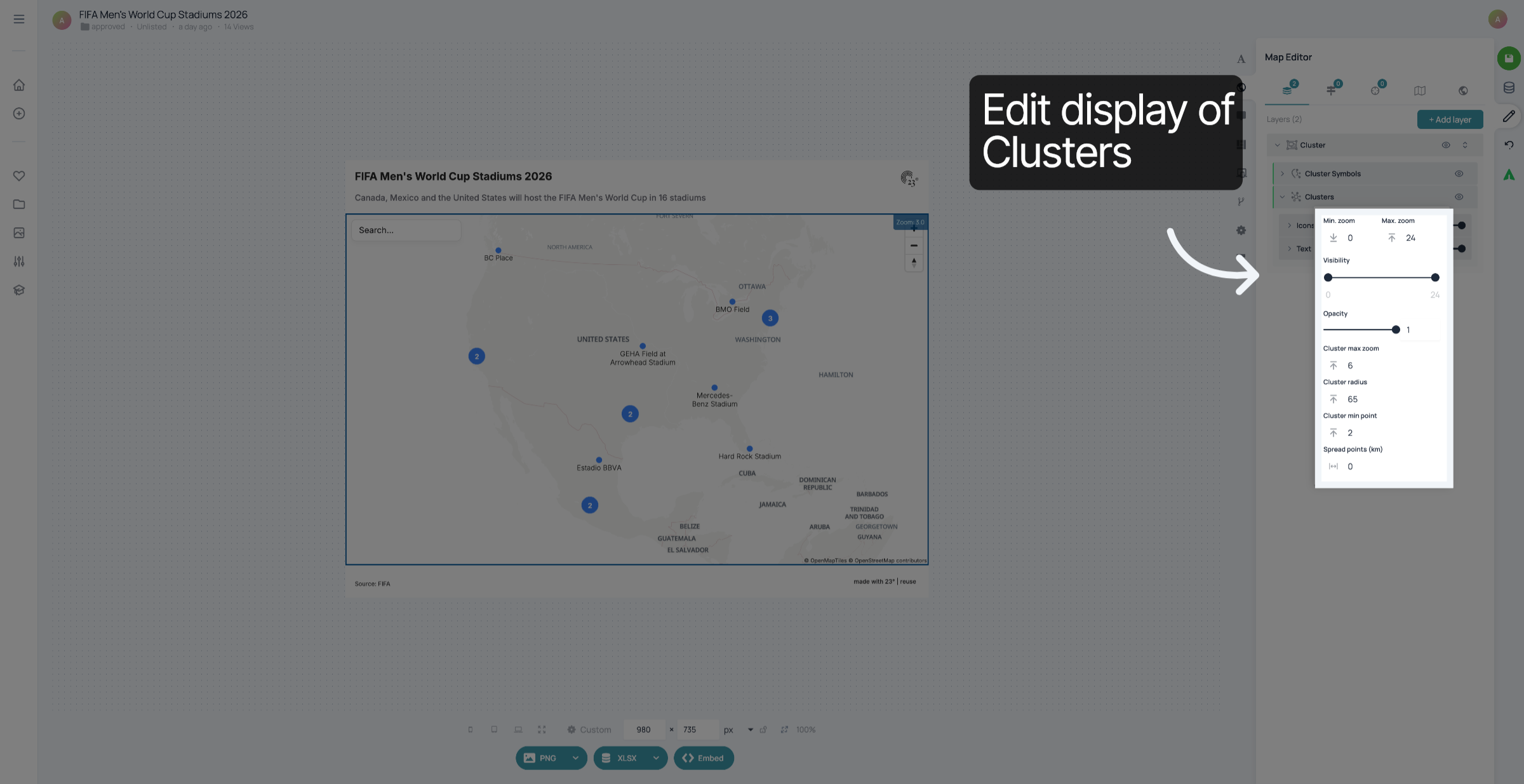Click the Add layer button
The height and width of the screenshot is (784, 1524).
[x=1450, y=119]
